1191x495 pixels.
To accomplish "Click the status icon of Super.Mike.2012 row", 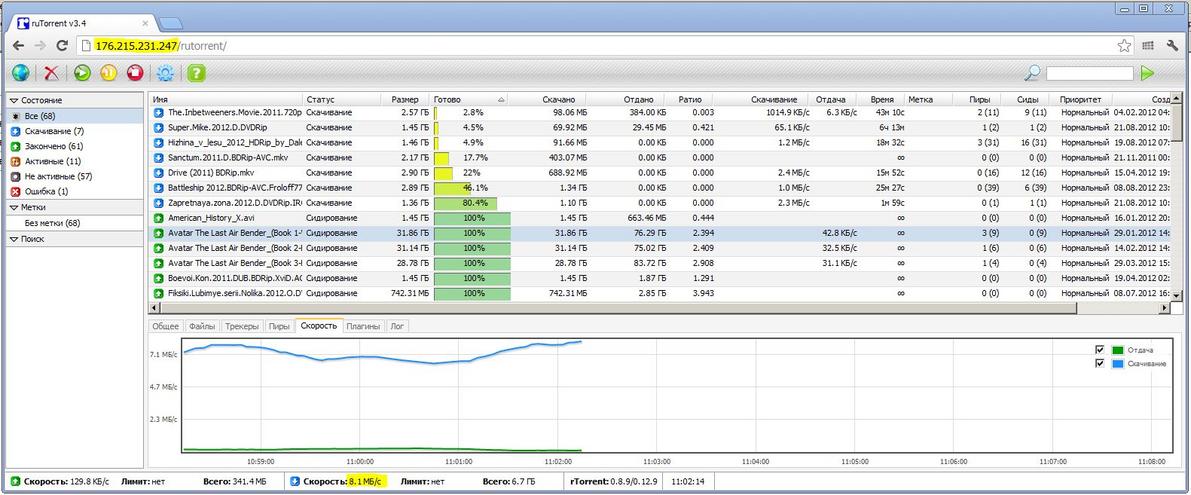I will pyautogui.click(x=160, y=128).
